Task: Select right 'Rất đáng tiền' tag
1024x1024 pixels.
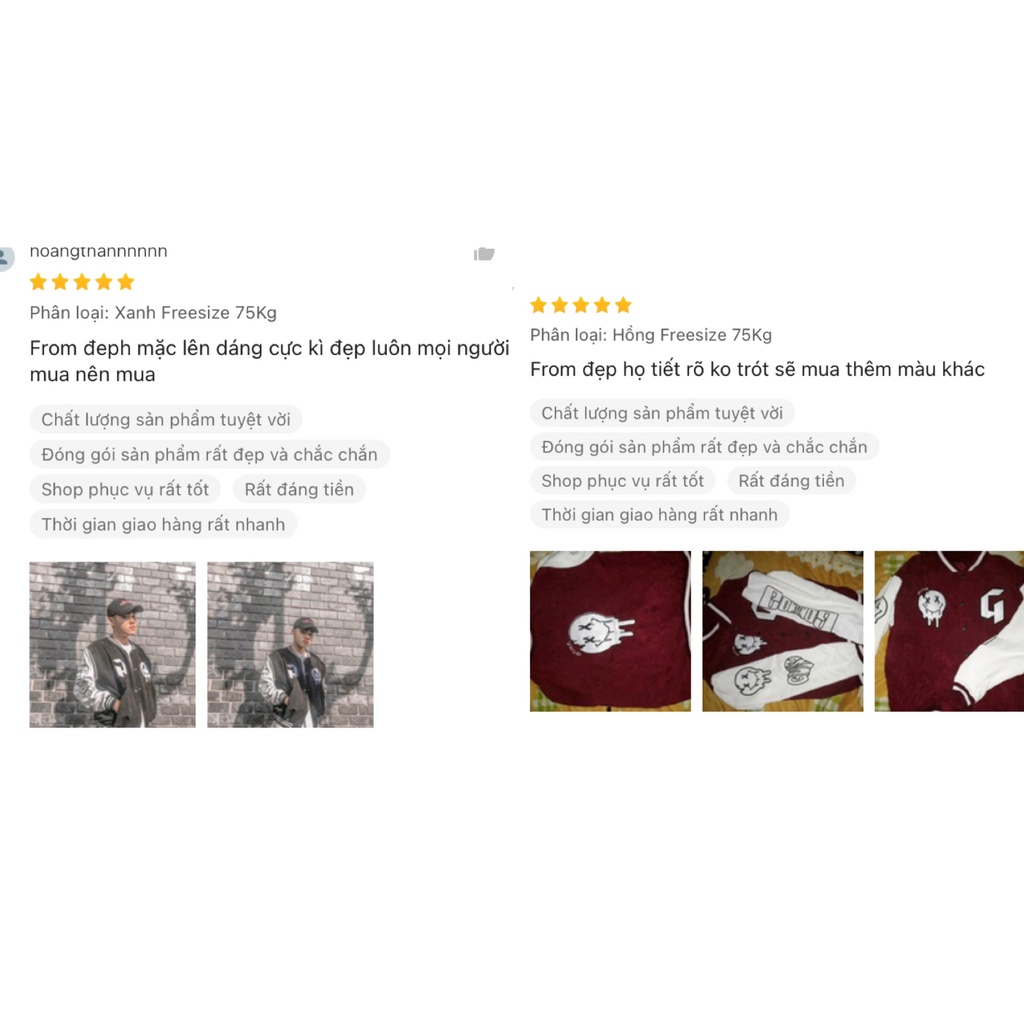Action: 792,481
